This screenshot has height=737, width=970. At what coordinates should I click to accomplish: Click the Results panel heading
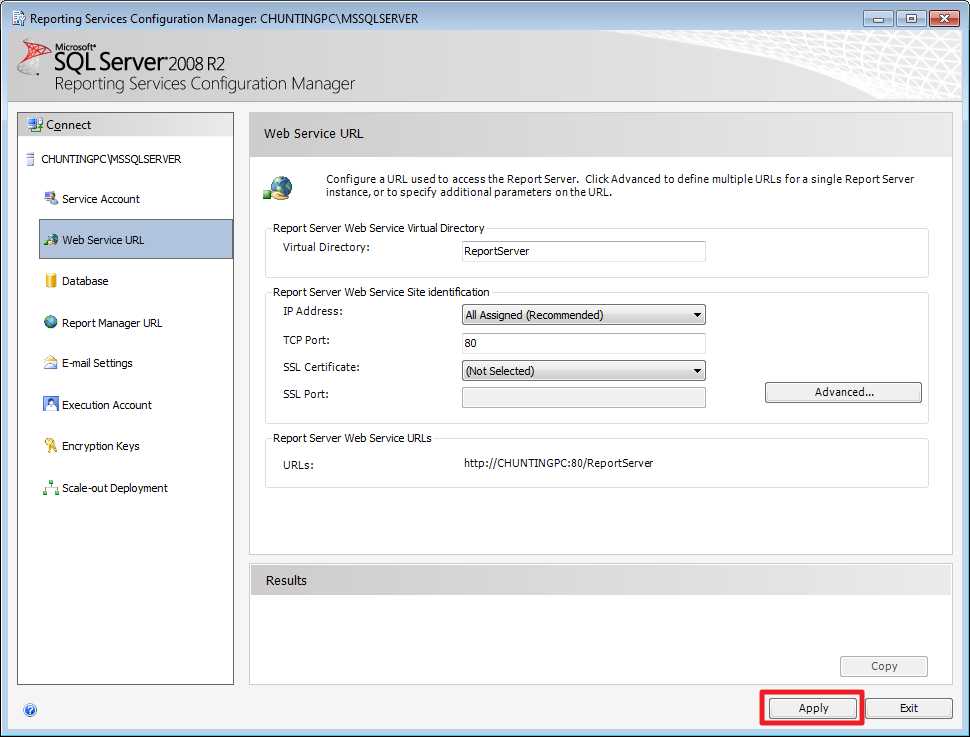tap(286, 580)
